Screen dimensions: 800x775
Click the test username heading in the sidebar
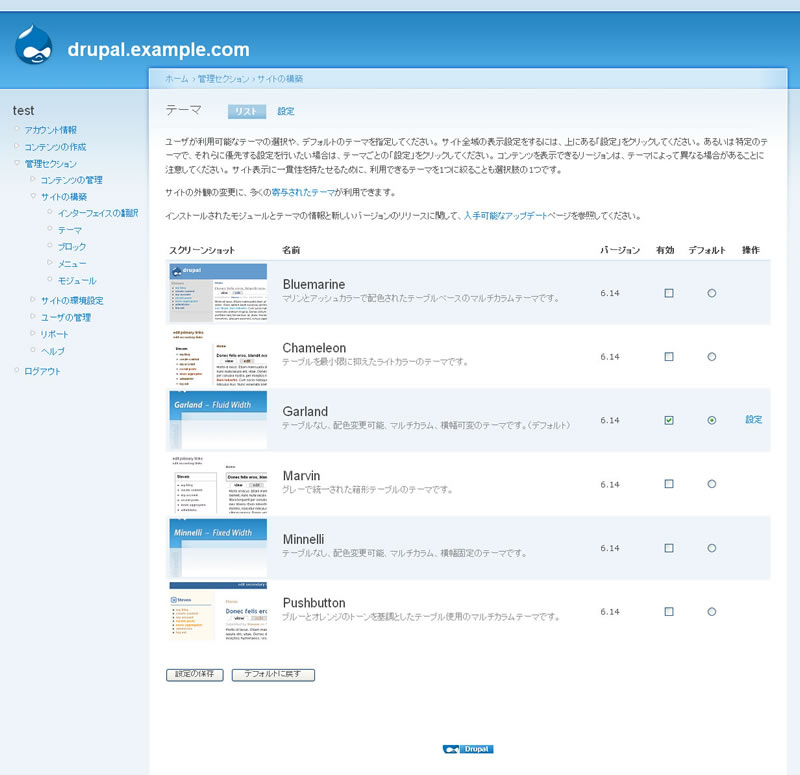point(23,111)
